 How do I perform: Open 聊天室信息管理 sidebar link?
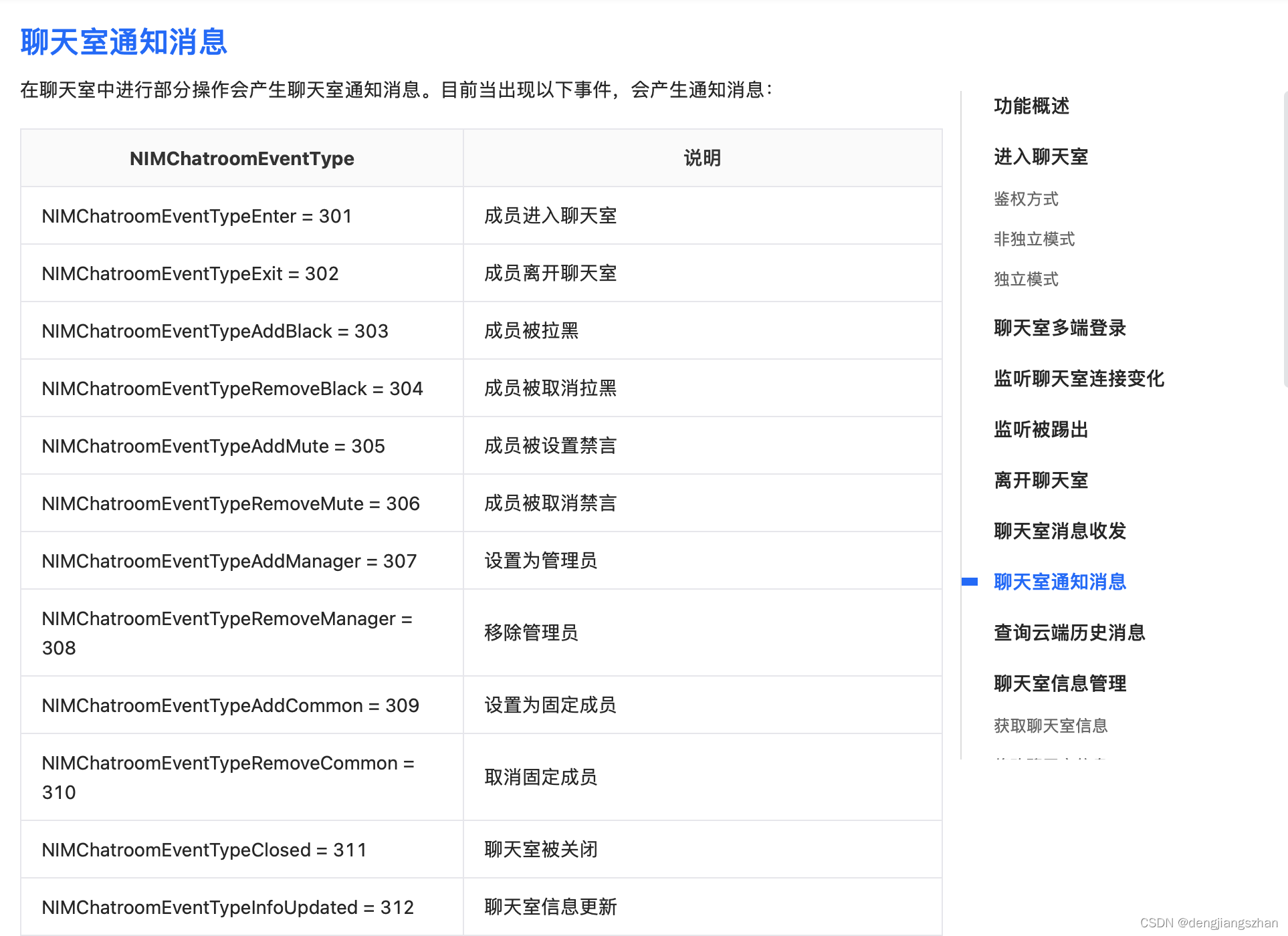tap(1060, 684)
